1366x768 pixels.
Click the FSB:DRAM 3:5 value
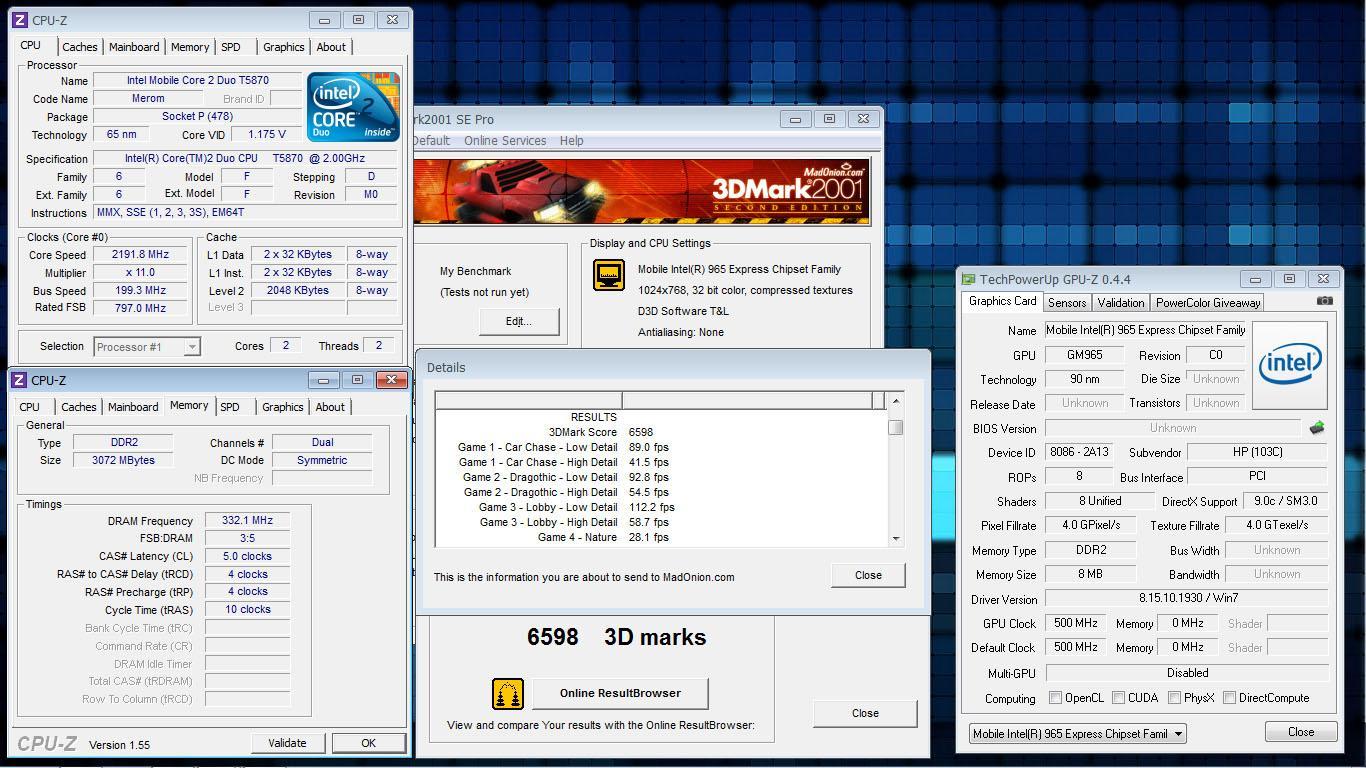pos(248,538)
